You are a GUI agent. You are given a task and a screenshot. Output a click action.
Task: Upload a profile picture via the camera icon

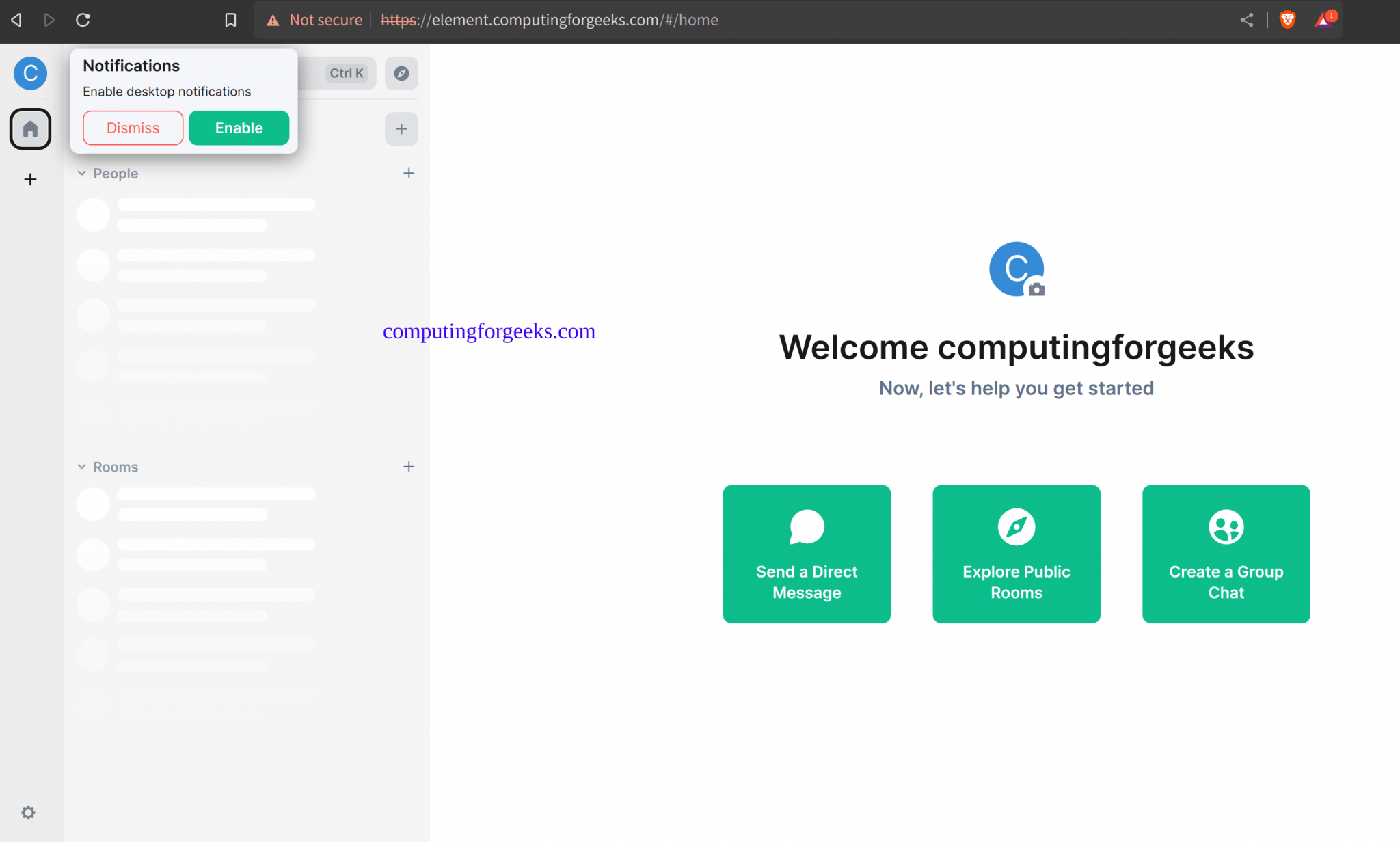coord(1038,290)
